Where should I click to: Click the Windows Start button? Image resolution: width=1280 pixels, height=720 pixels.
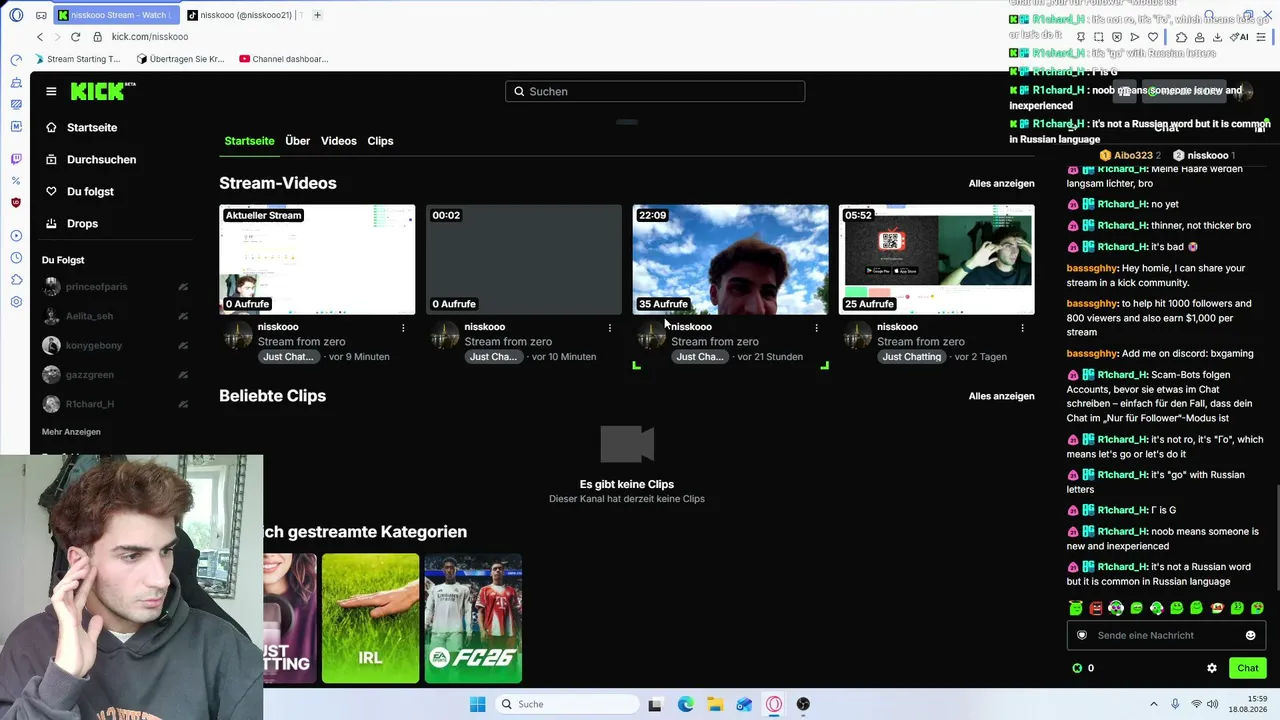(478, 704)
